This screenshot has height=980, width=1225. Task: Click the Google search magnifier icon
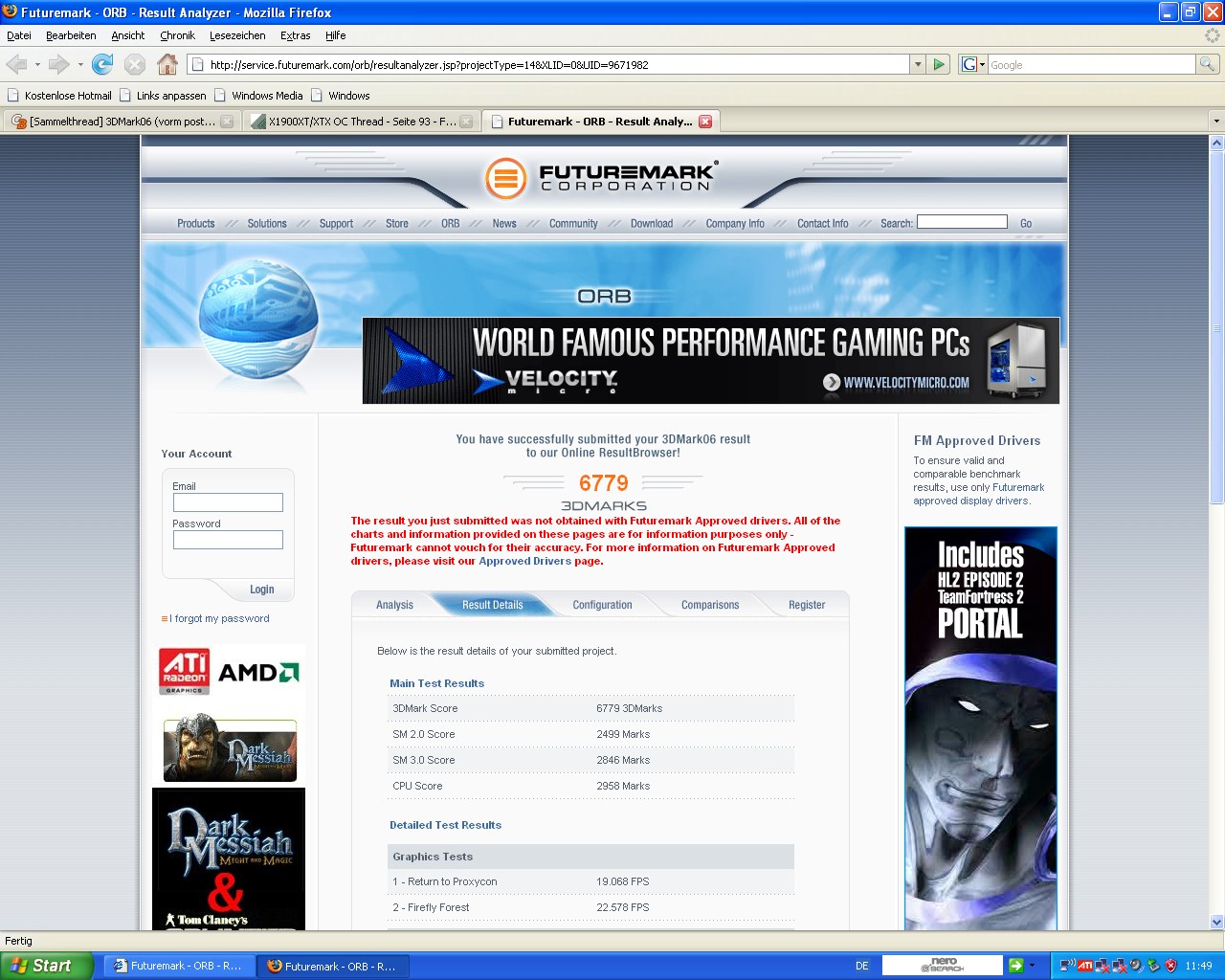coord(1208,64)
